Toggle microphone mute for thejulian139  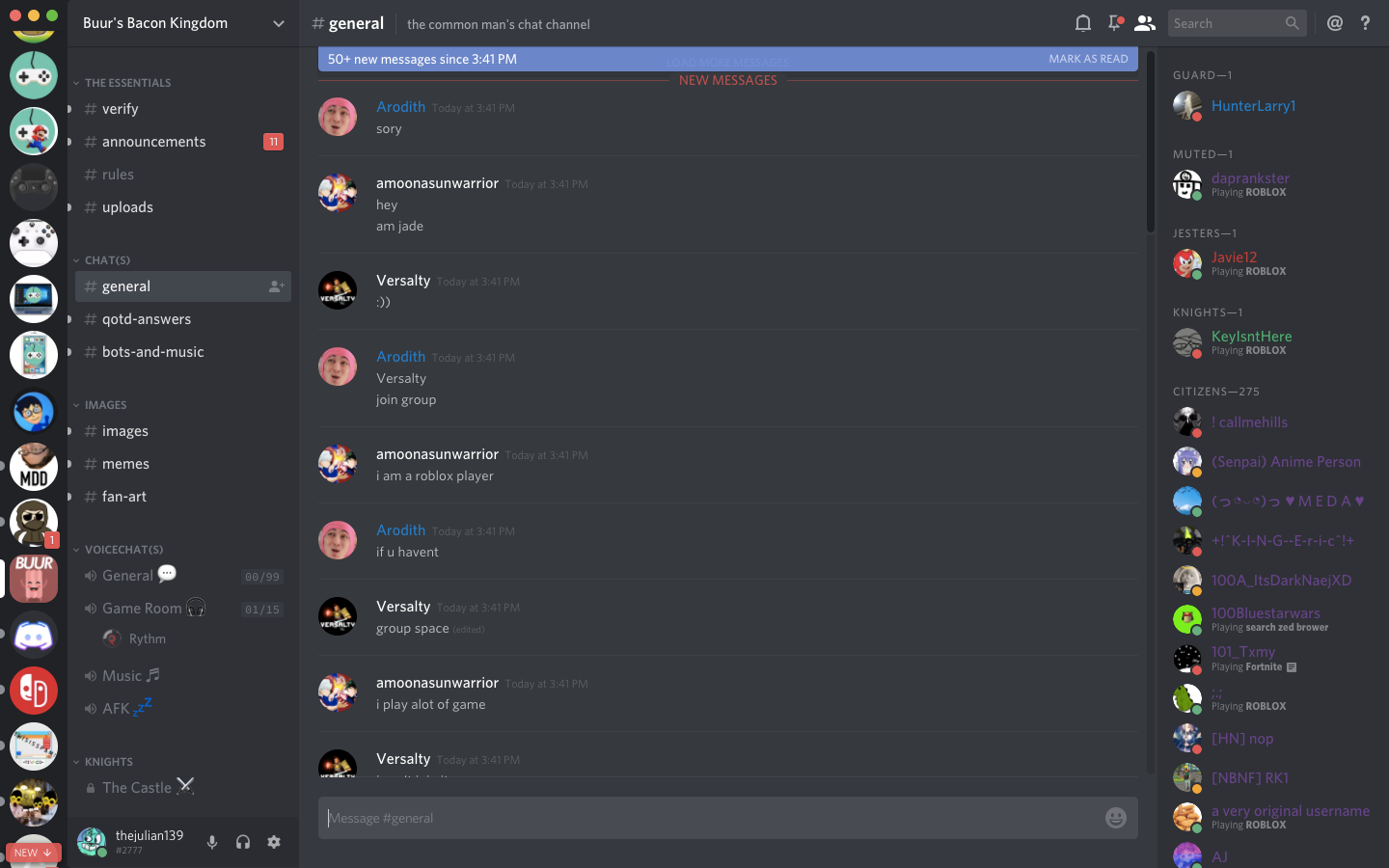point(212,842)
